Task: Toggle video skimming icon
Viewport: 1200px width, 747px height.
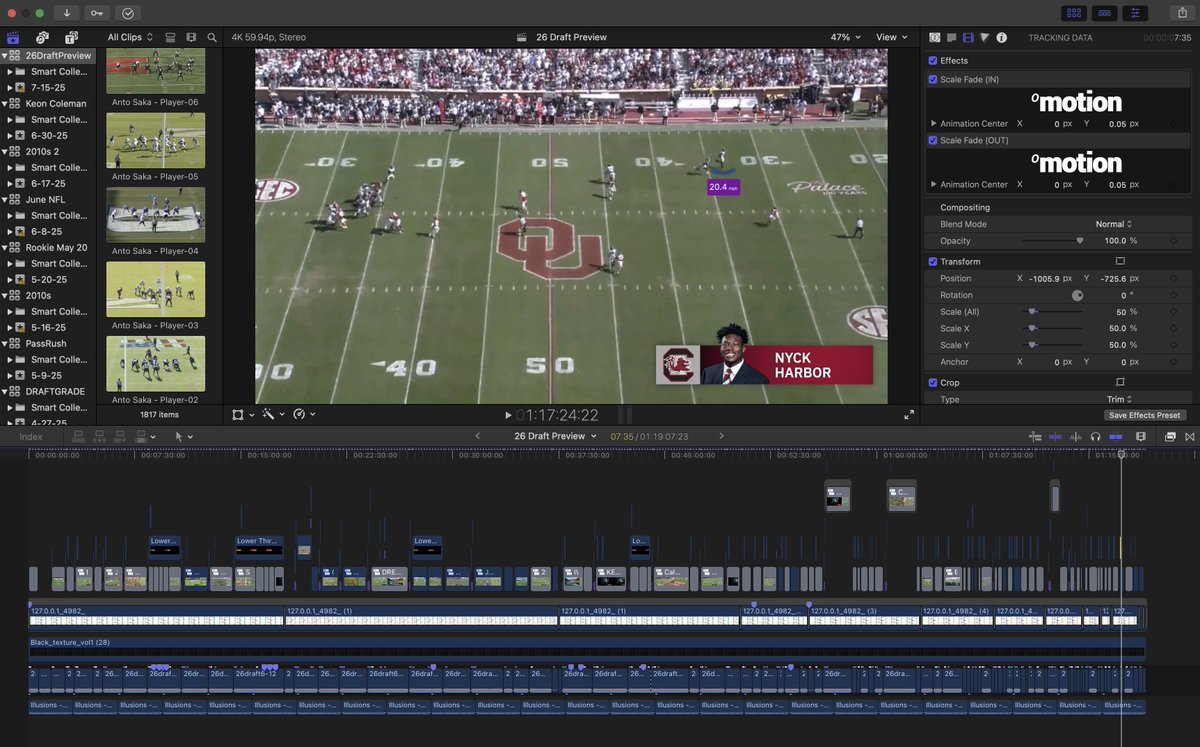Action: click(1055, 436)
